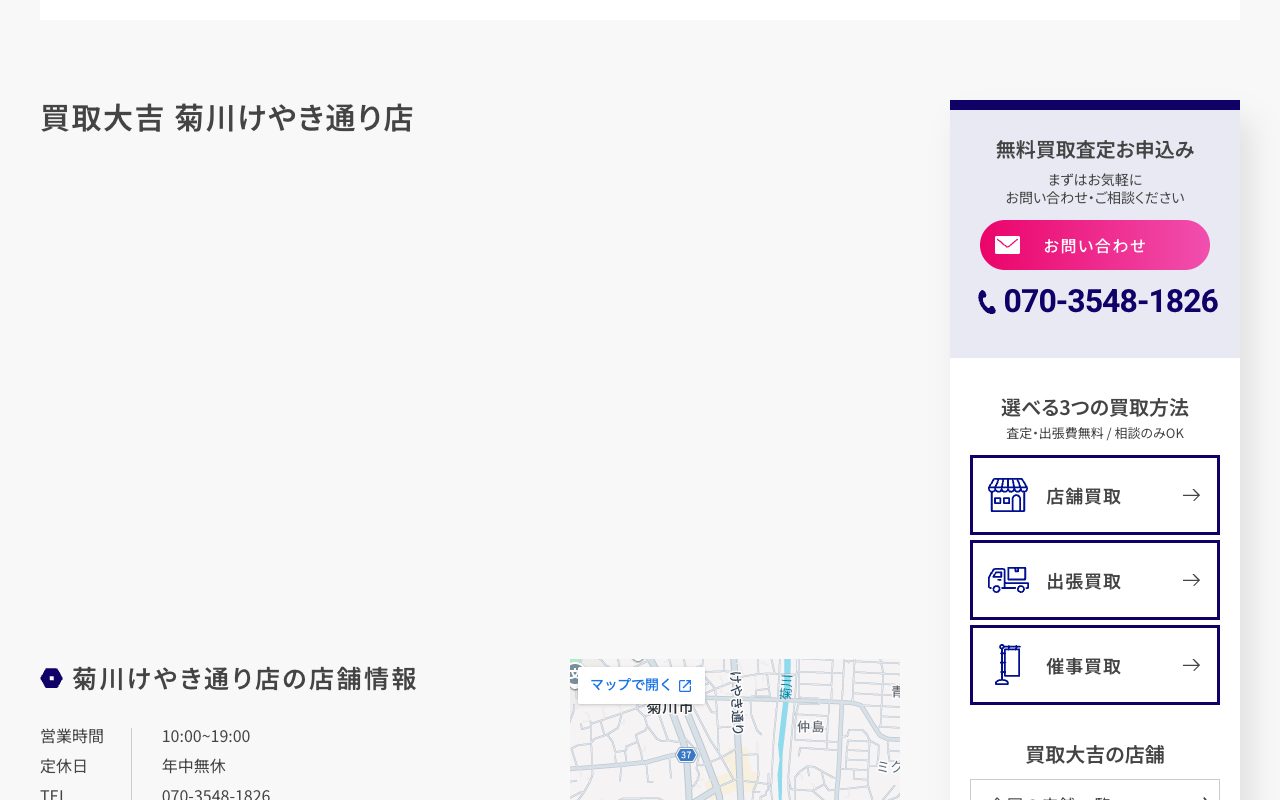1280x800 pixels.
Task: Click the route 37 marker on map
Action: point(685,755)
